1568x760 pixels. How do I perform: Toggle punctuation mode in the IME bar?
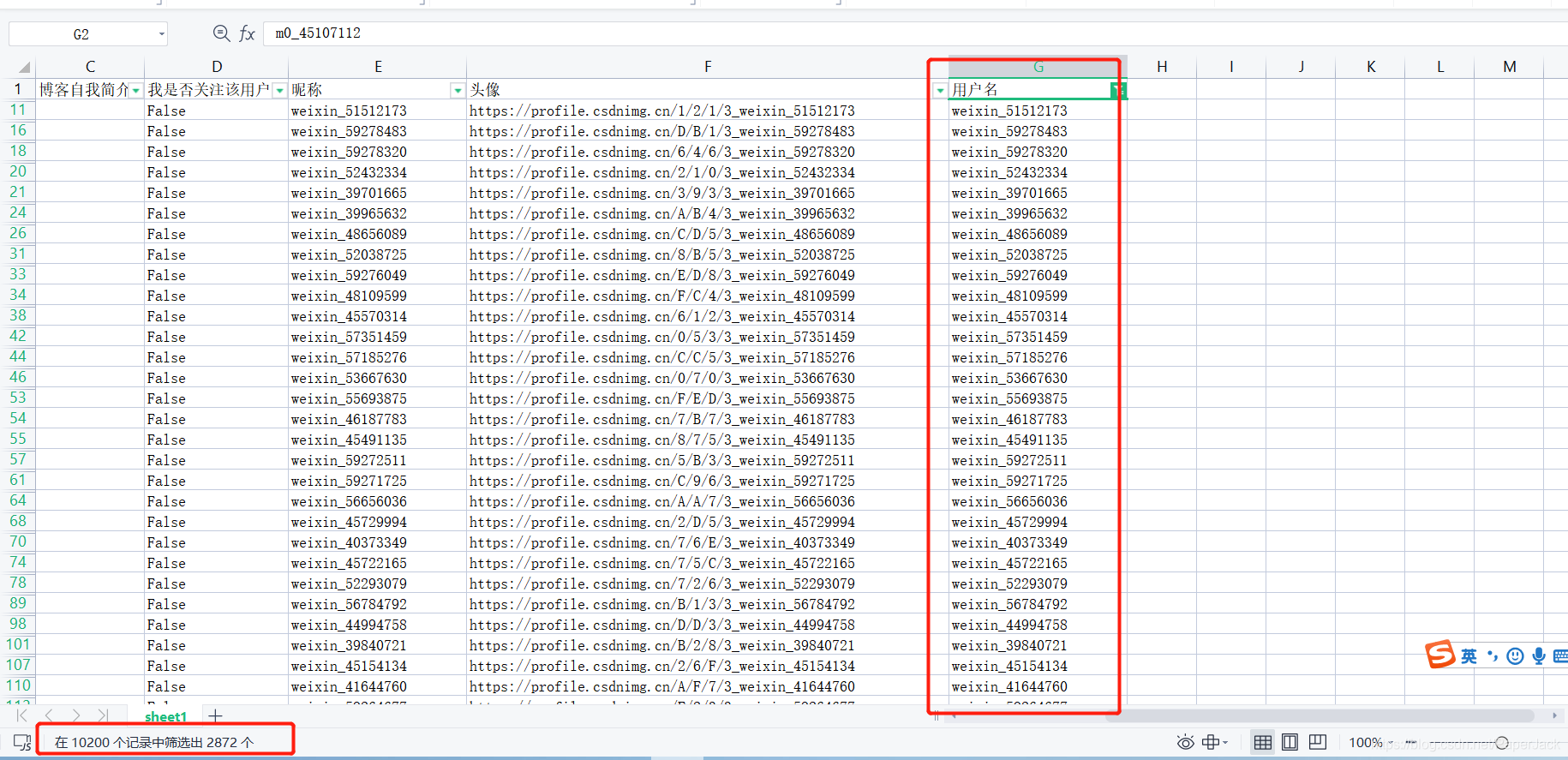click(x=1493, y=657)
